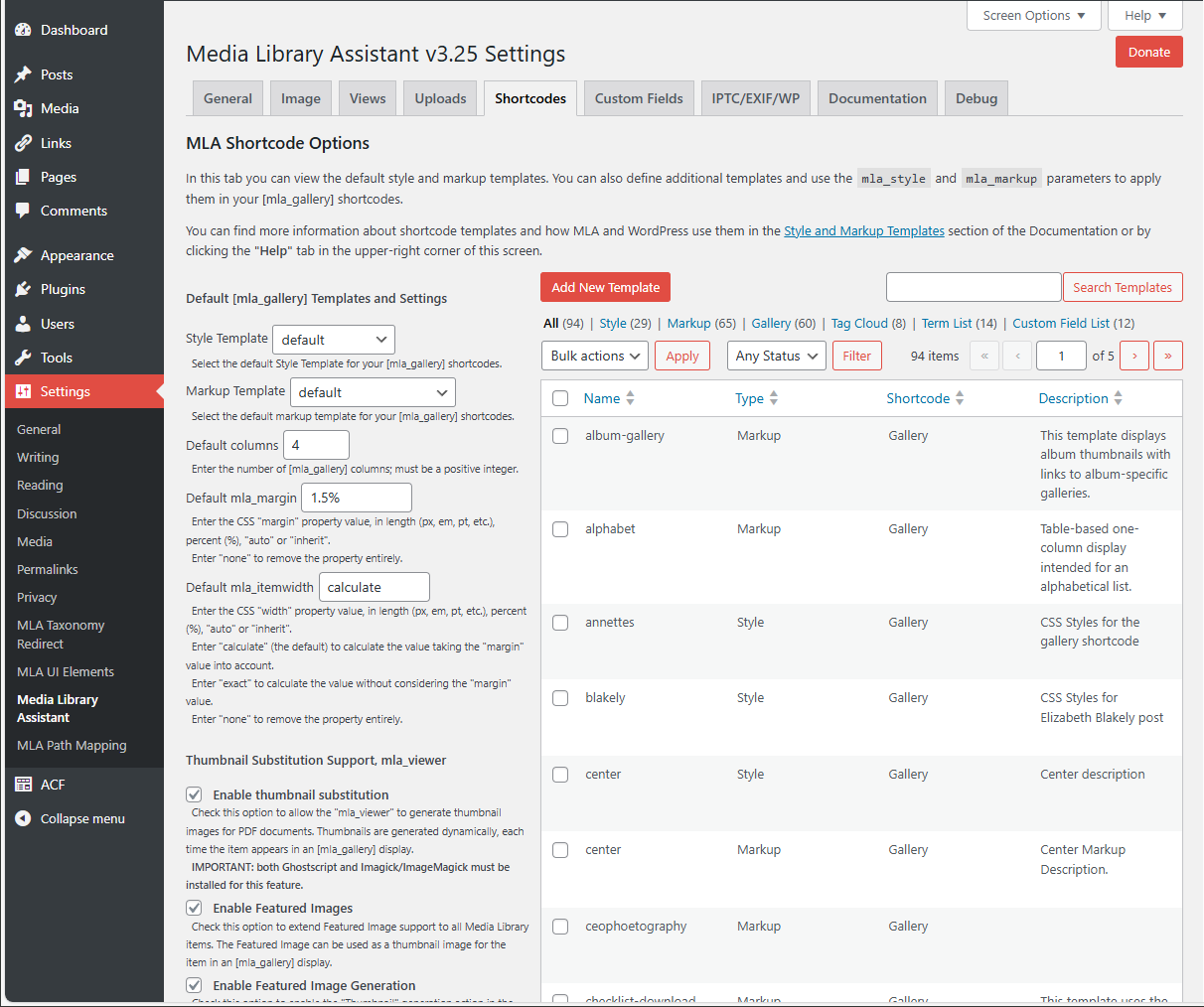Open the Comments section icon

[x=24, y=211]
